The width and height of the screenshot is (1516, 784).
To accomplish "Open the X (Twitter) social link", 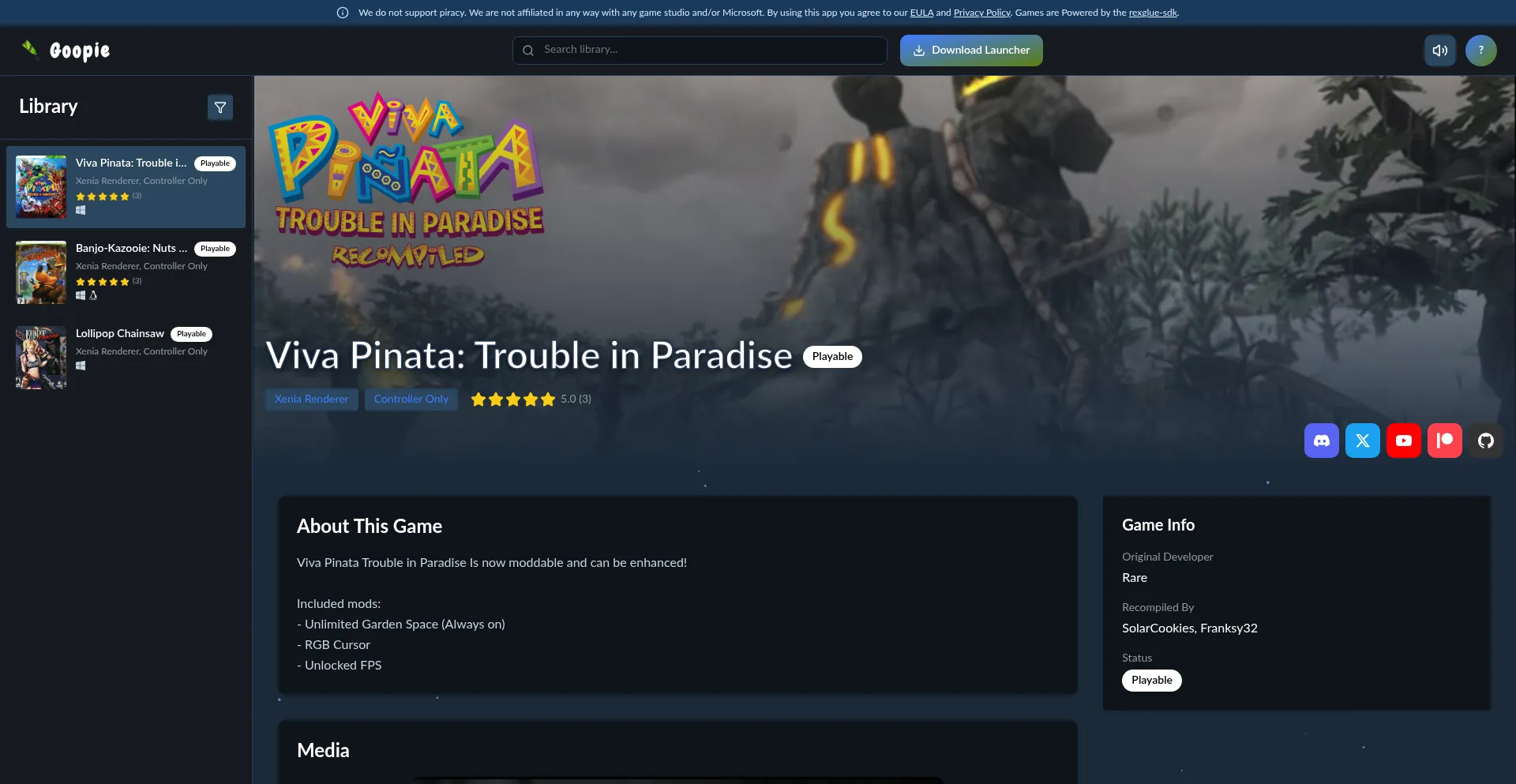I will pyautogui.click(x=1363, y=441).
